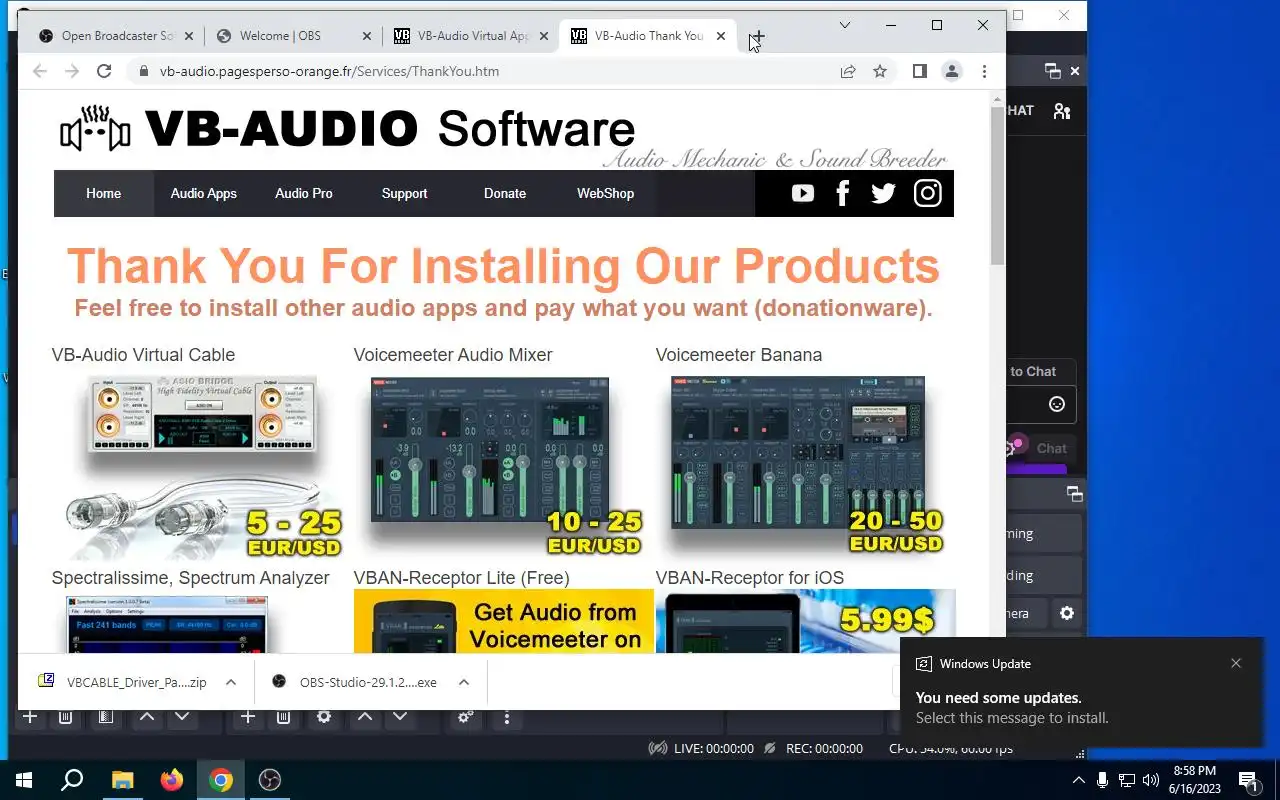
Task: Click the browser forward arrow
Action: click(x=72, y=71)
